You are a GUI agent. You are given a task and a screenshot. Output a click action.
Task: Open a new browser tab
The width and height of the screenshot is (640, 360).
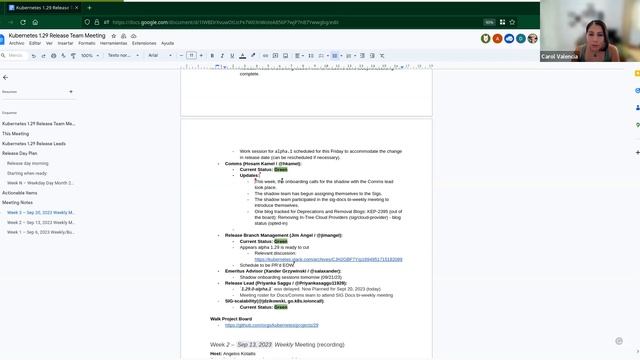point(89,7)
